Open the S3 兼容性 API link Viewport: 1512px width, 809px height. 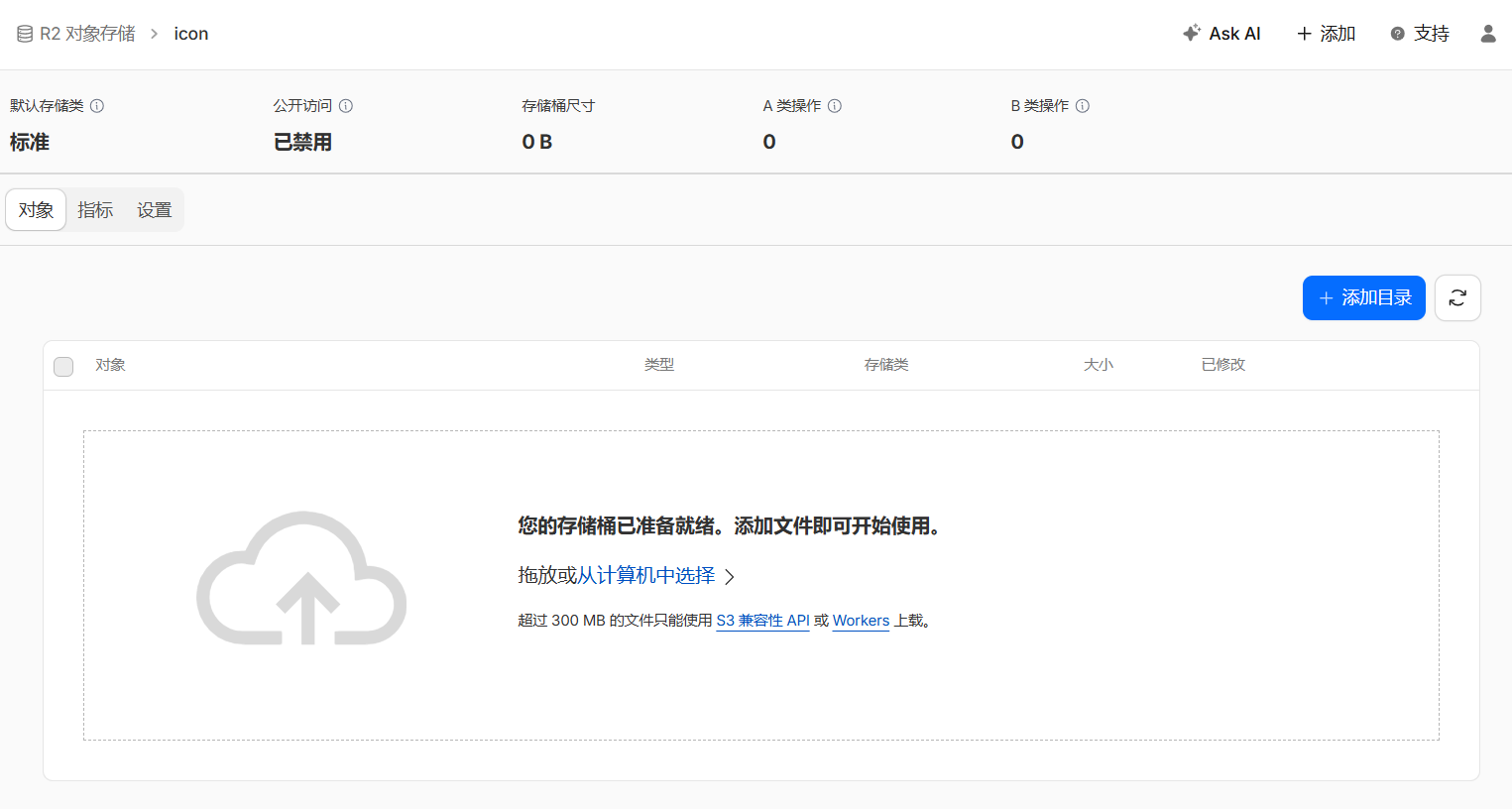(763, 621)
